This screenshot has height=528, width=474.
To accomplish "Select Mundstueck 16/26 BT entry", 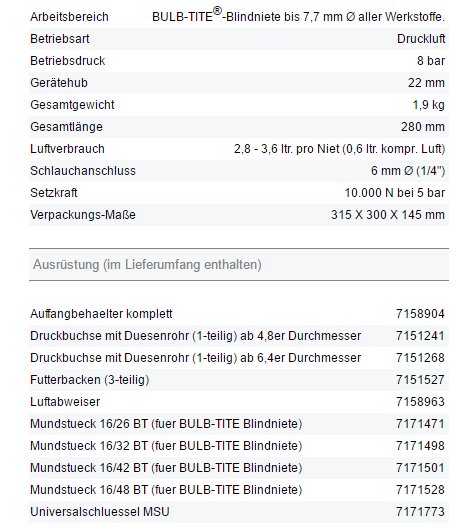I will pyautogui.click(x=166, y=424).
